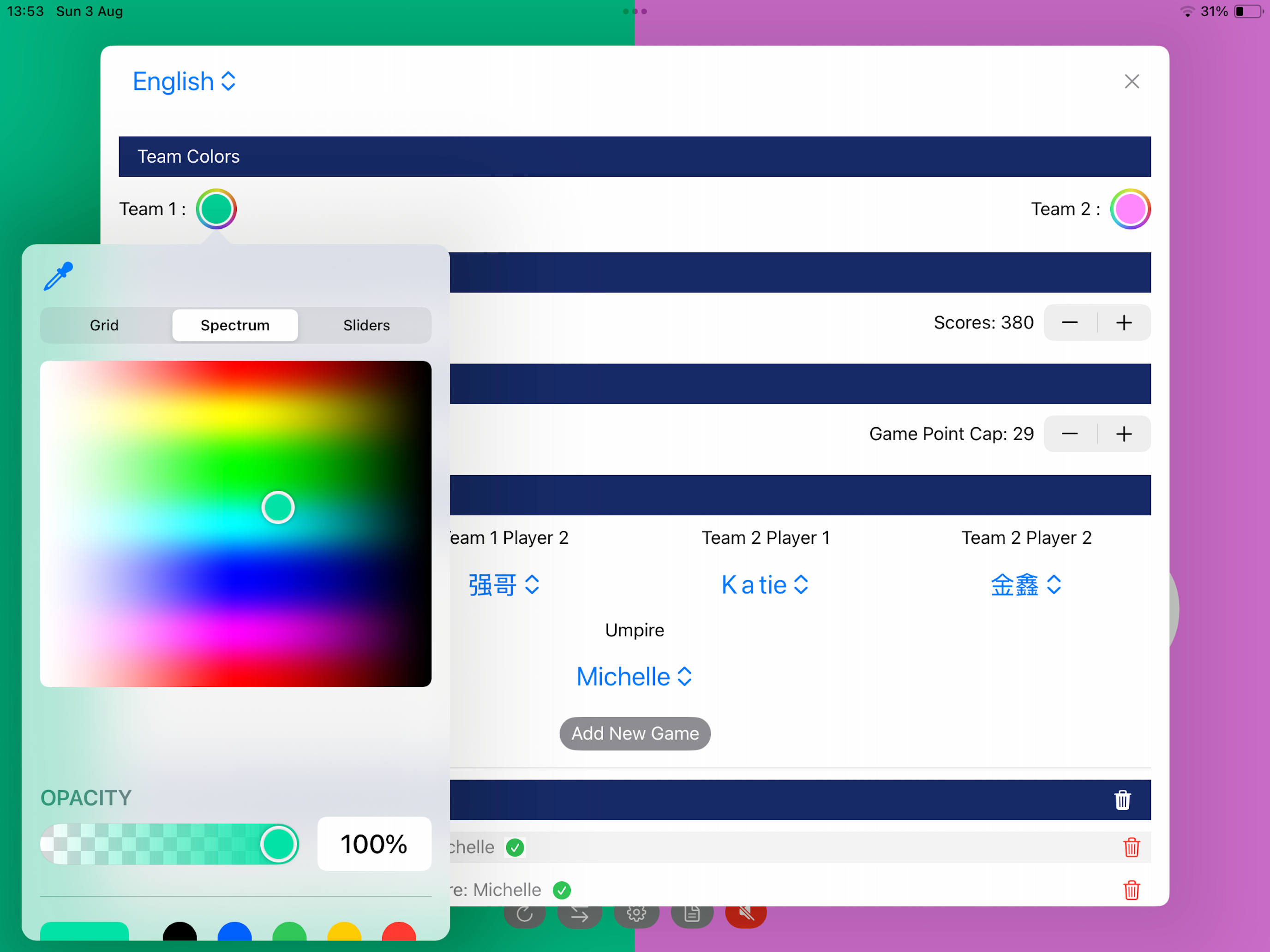Select the red saved color swatch
1270x952 pixels.
[x=399, y=931]
